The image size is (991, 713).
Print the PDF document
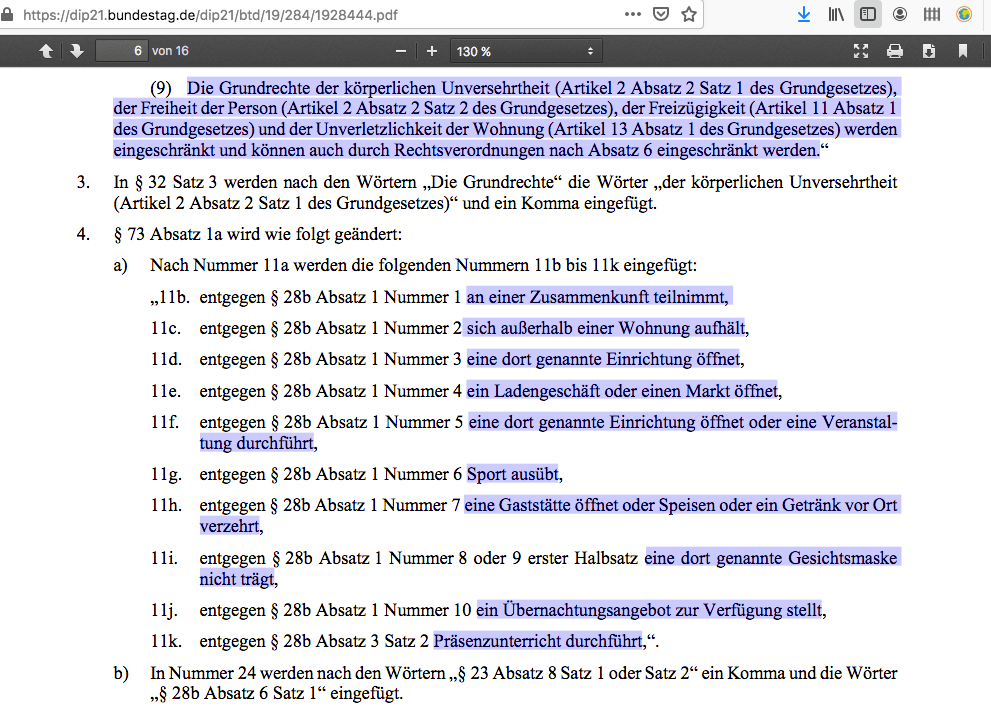coord(895,51)
